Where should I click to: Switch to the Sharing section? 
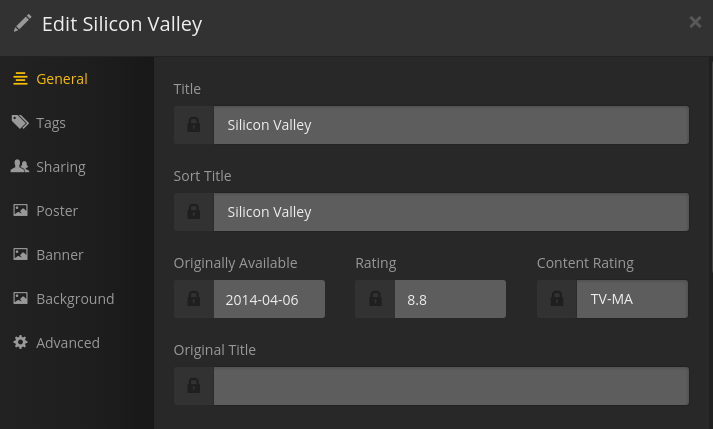coord(61,167)
